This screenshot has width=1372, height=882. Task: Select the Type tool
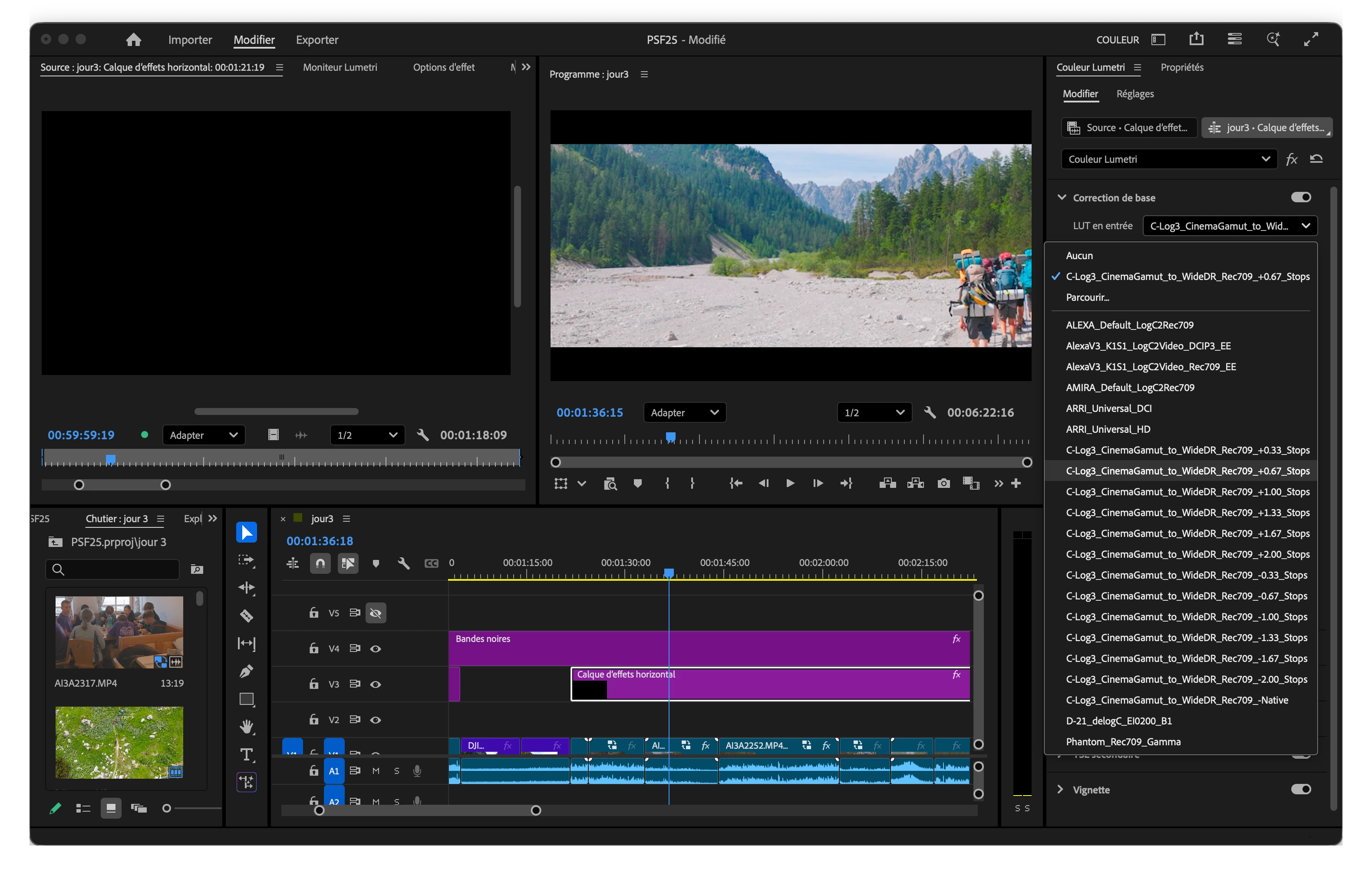[246, 755]
